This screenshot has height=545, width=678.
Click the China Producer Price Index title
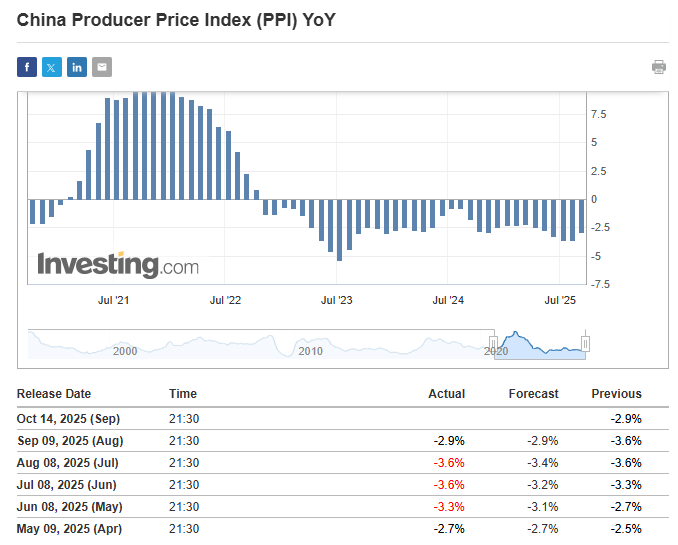pos(176,20)
